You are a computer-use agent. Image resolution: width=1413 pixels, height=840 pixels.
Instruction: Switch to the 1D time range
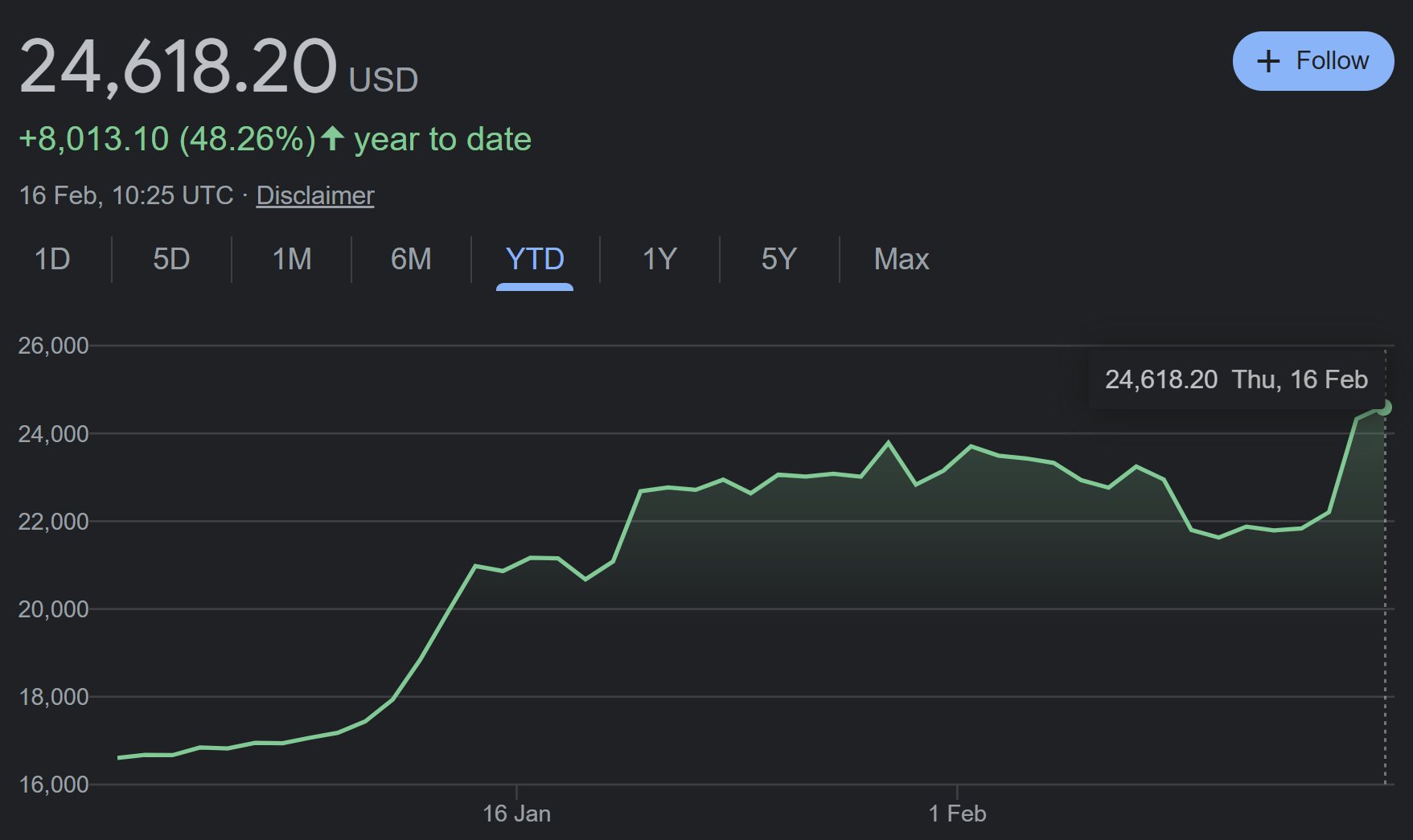click(52, 260)
